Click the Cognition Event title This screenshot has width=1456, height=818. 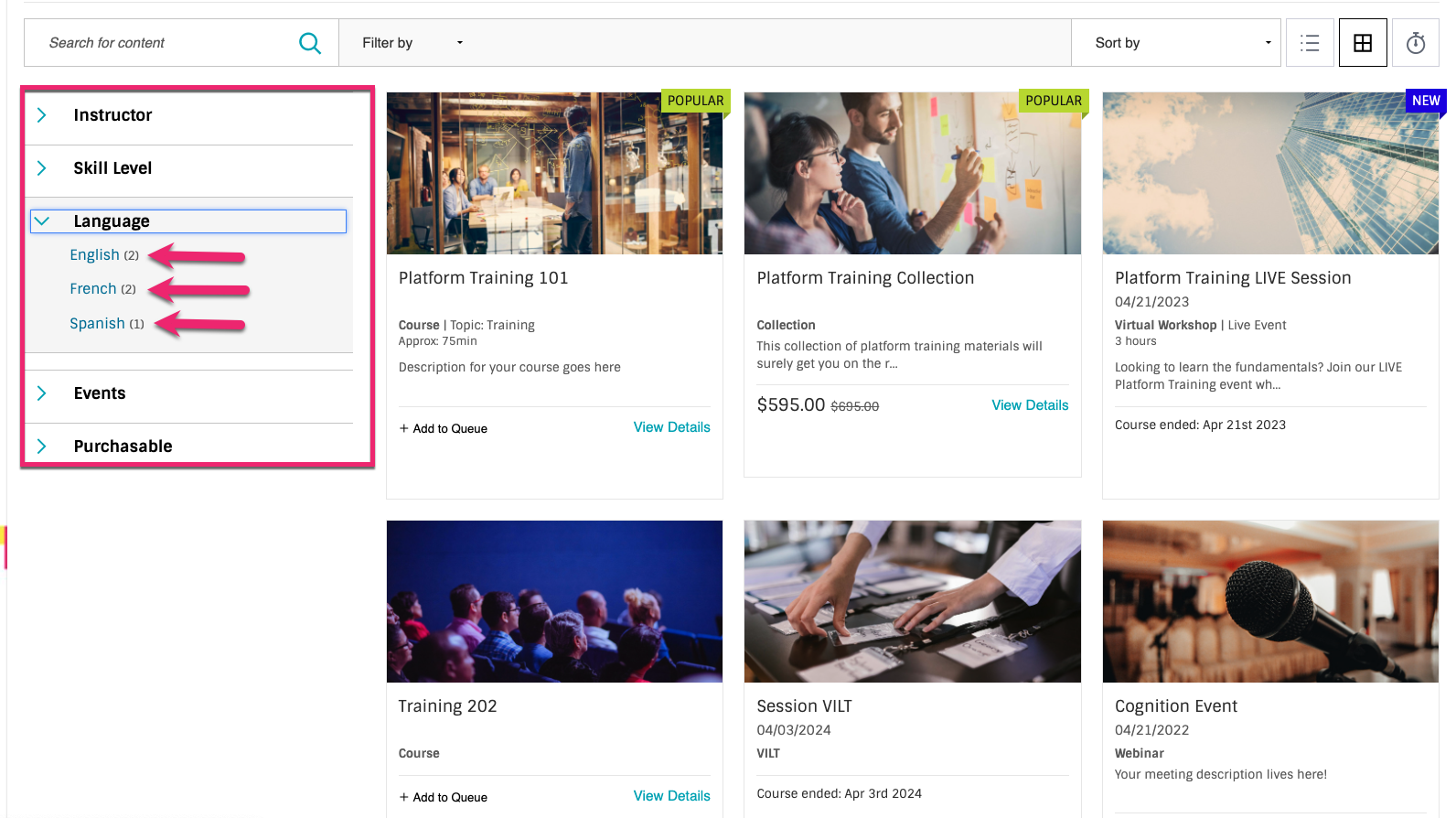click(1175, 706)
